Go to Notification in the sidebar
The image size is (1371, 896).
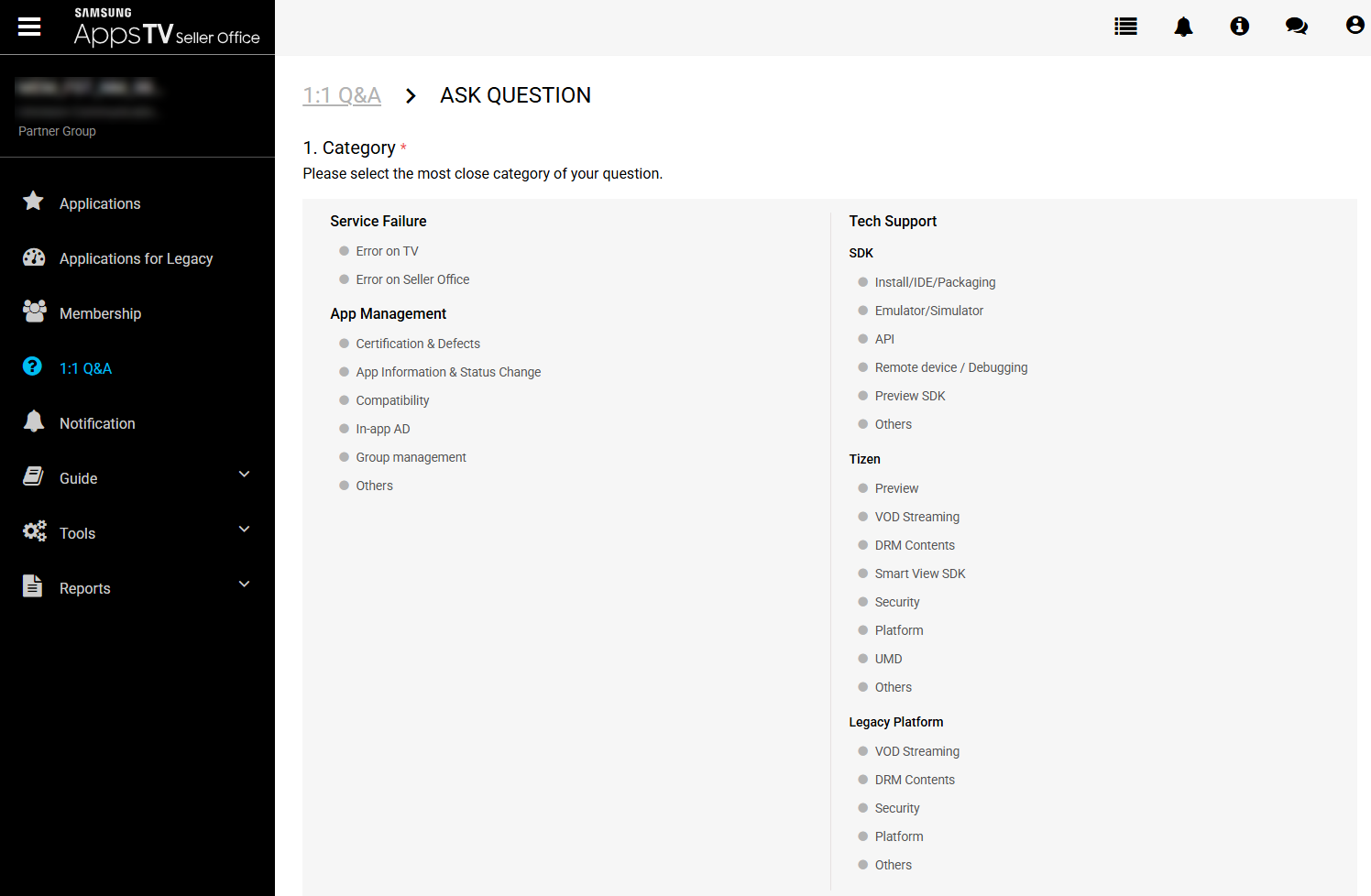pyautogui.click(x=97, y=423)
